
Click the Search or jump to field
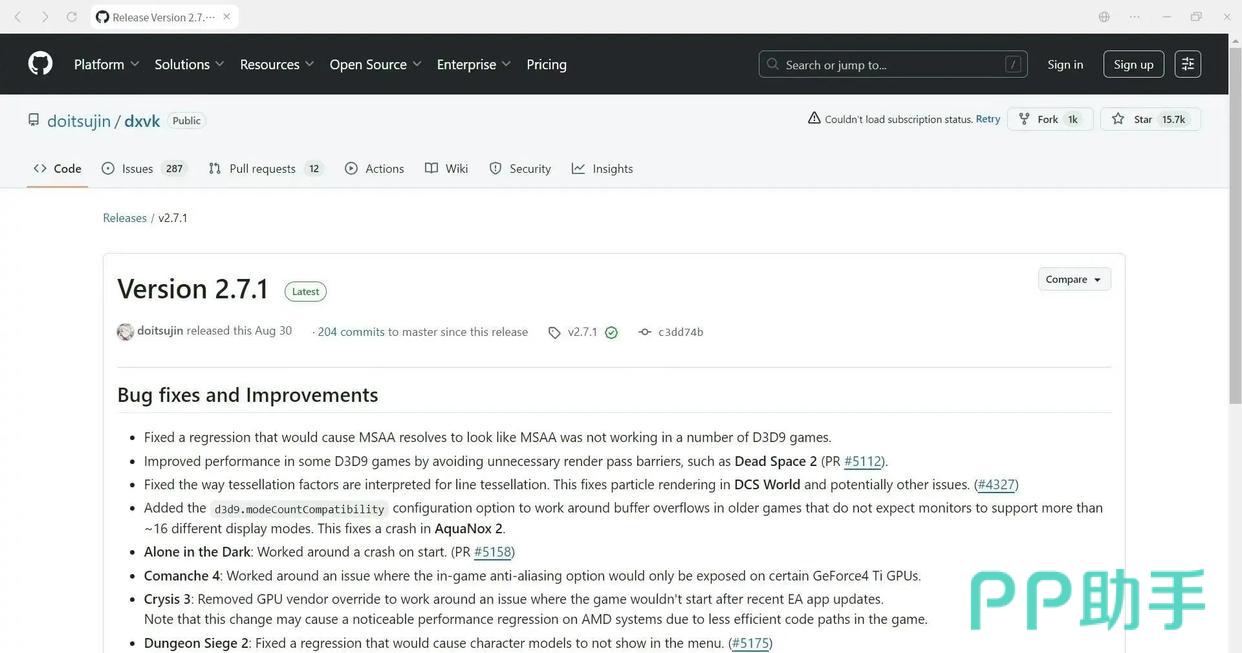point(892,64)
